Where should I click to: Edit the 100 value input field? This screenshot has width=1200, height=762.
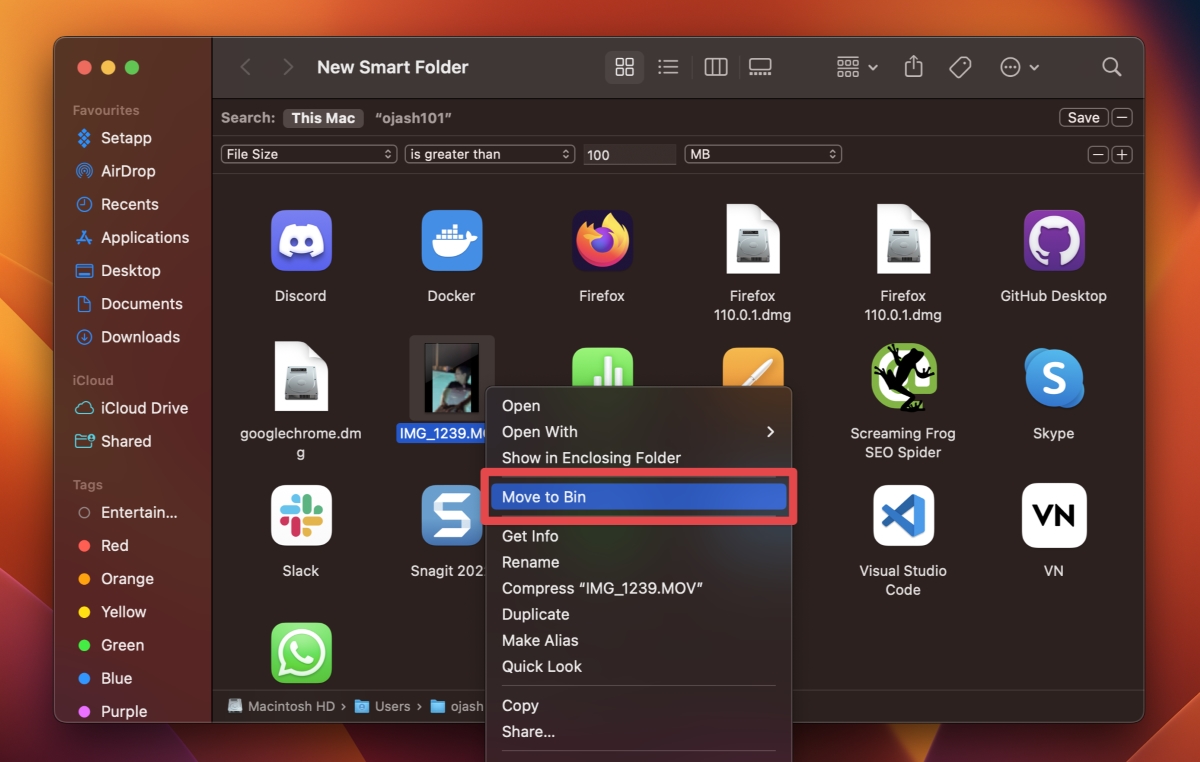(x=629, y=154)
